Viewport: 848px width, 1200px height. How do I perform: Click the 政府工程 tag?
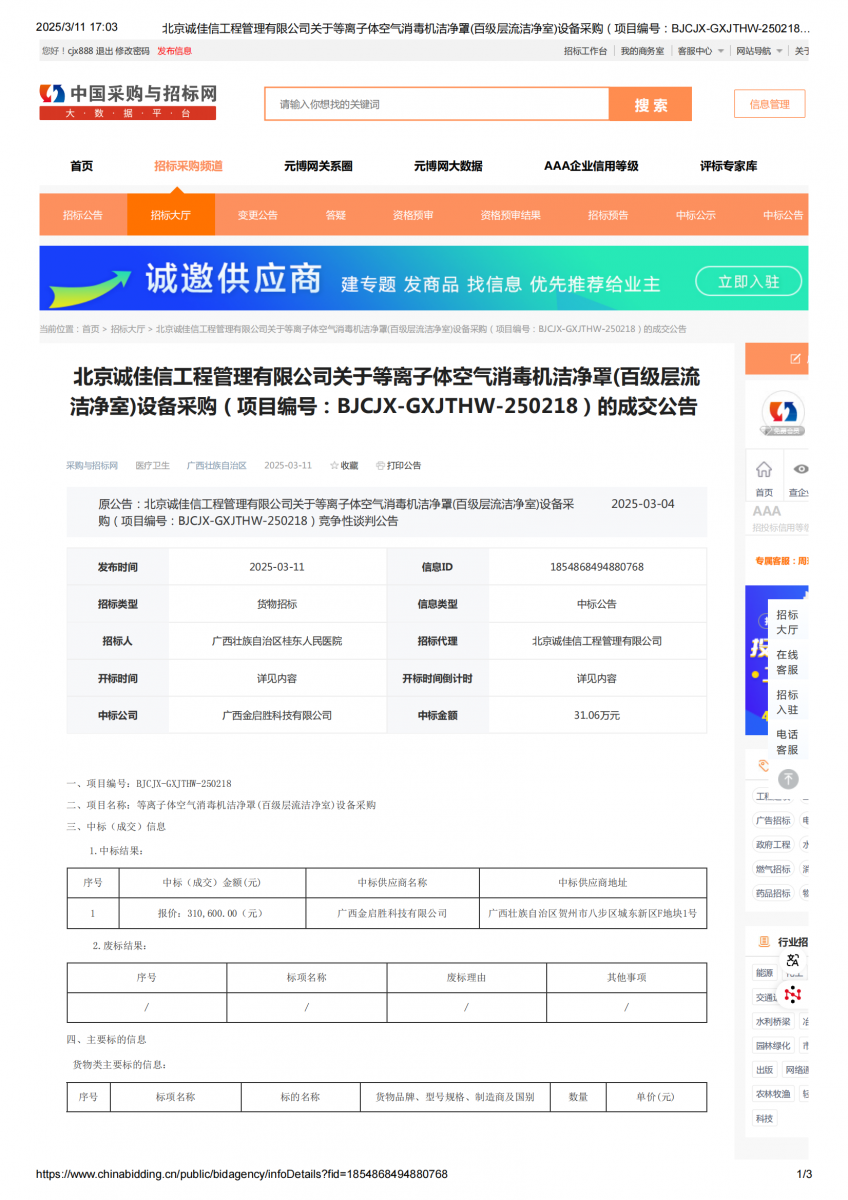click(773, 845)
